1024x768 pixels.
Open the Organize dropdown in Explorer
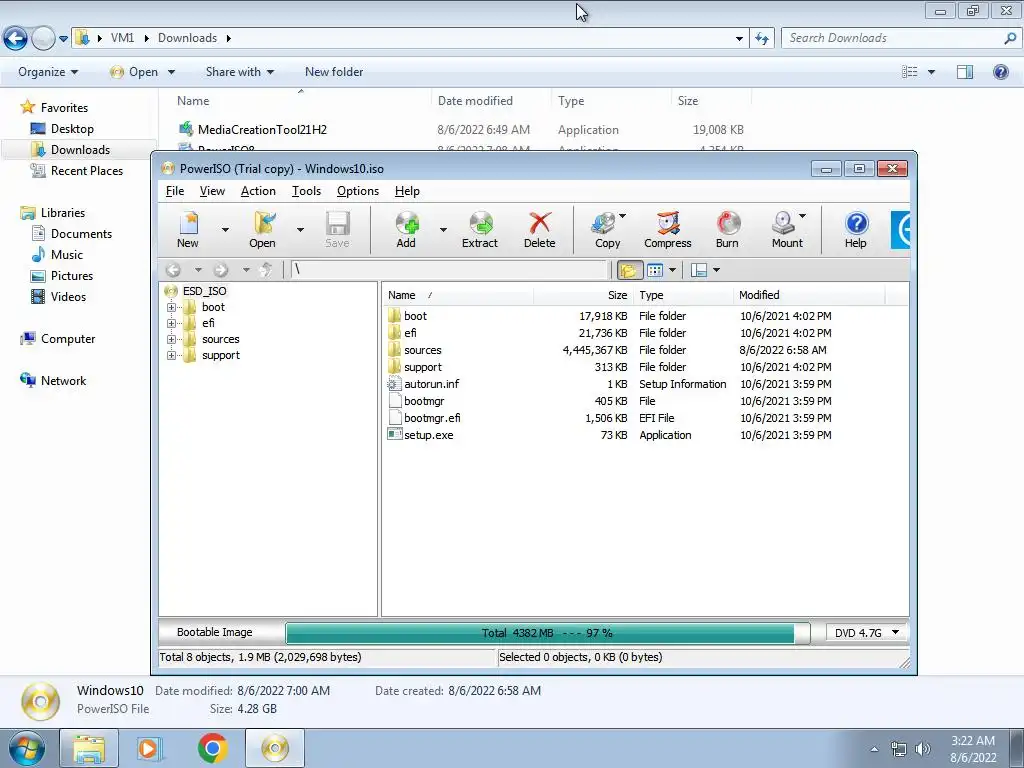click(x=48, y=72)
